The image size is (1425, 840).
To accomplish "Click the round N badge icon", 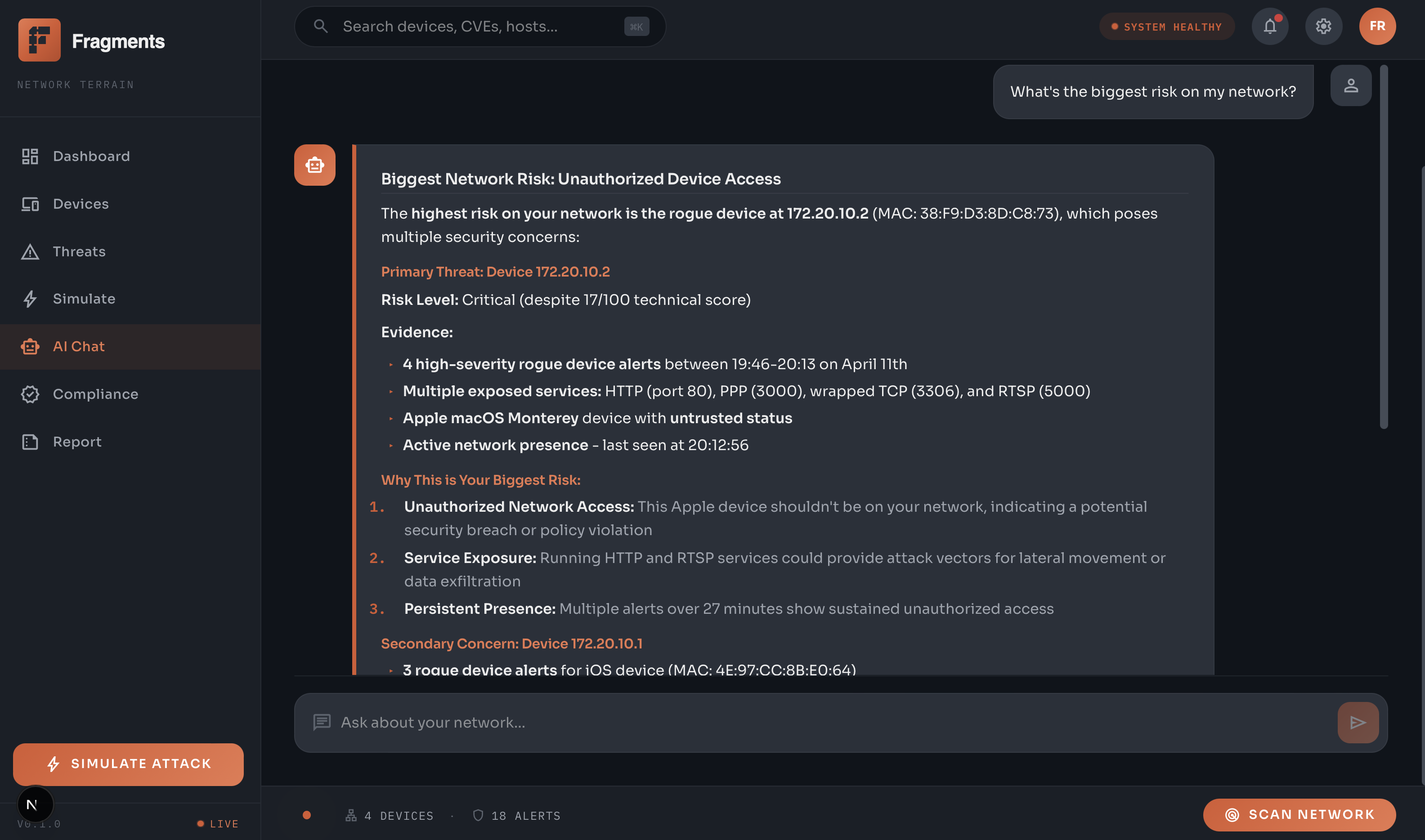I will 35,804.
